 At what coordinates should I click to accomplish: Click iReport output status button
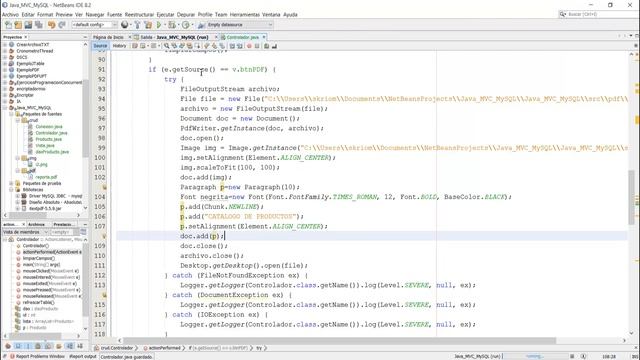click(83, 356)
